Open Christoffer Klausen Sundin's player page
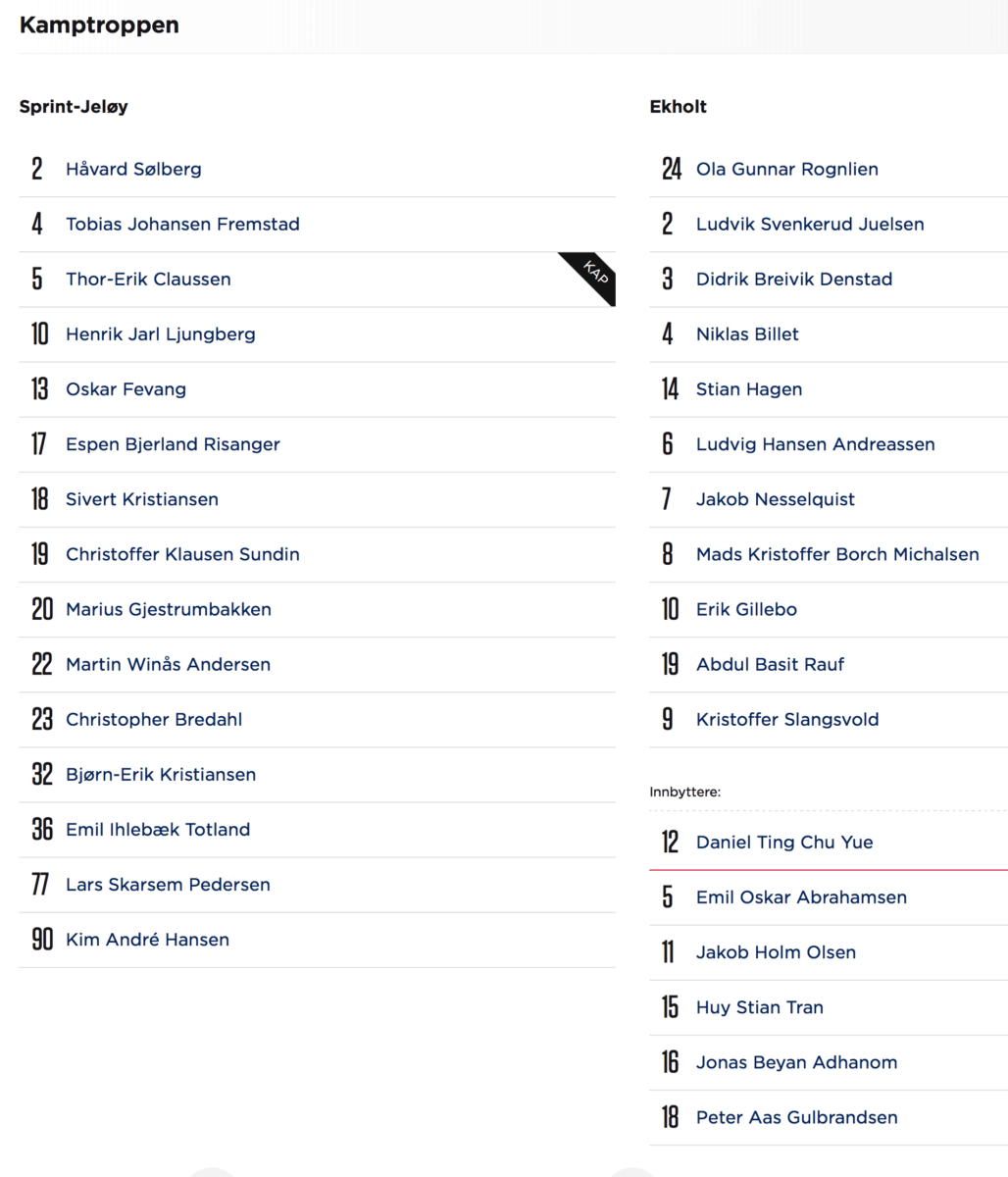Viewport: 1008px width, 1177px height. [x=182, y=553]
